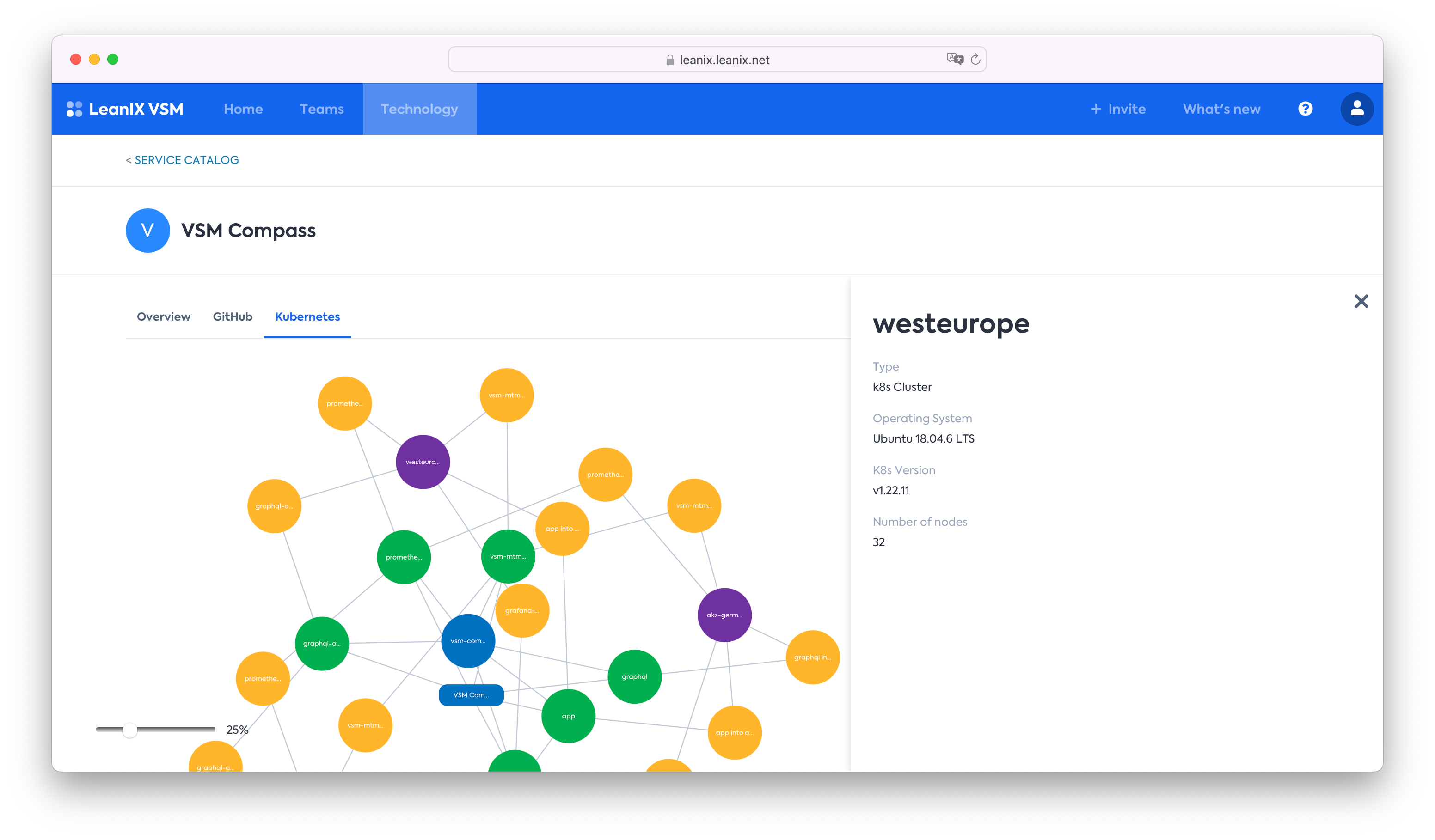The width and height of the screenshot is (1435, 840).
Task: Click the westeurope panel heading
Action: click(x=951, y=324)
